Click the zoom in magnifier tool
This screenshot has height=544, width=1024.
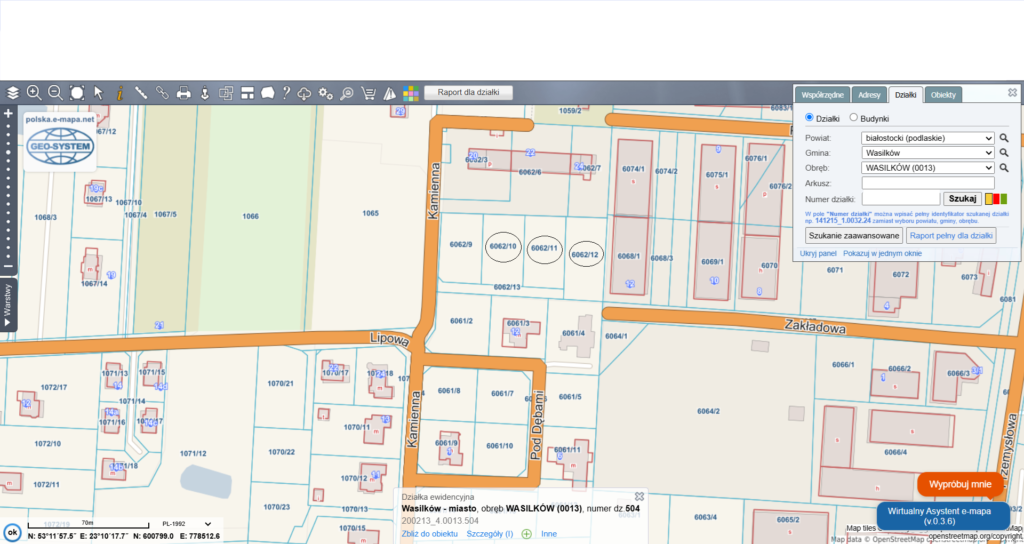33,93
